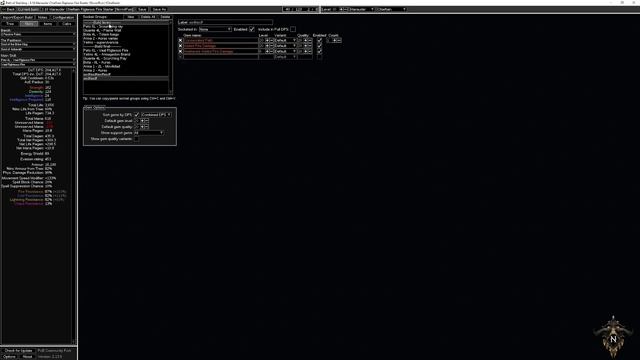Toggle Show gem quality variants checkbox
This screenshot has height=360, width=640.
click(137, 139)
